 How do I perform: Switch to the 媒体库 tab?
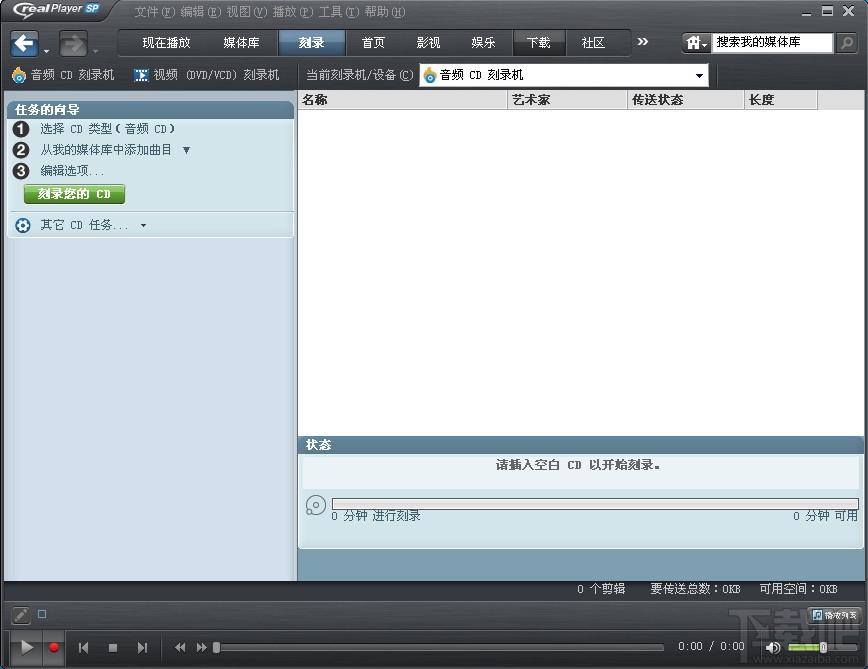pyautogui.click(x=241, y=43)
